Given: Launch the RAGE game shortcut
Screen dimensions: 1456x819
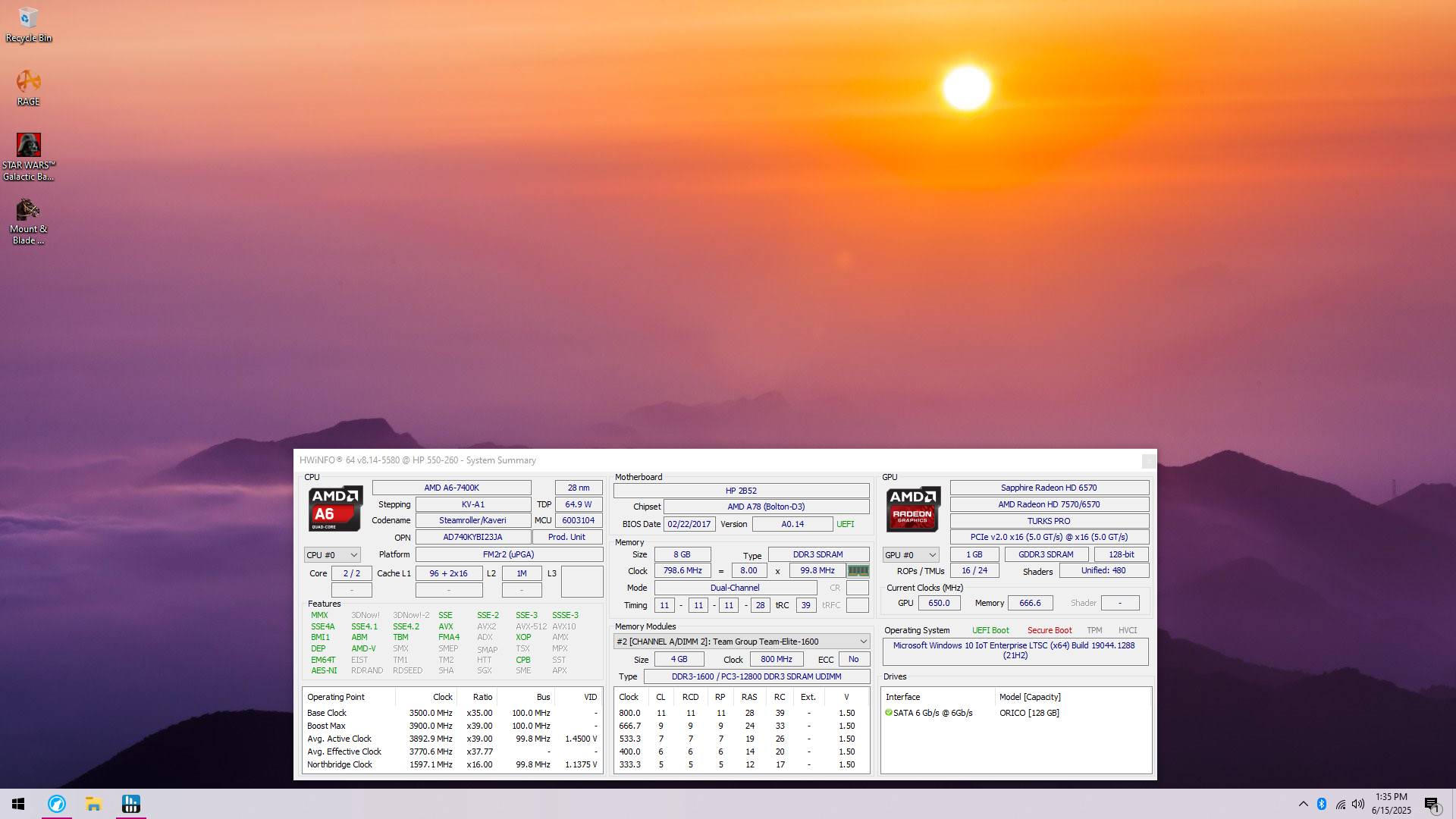Looking at the screenshot, I should click(28, 88).
